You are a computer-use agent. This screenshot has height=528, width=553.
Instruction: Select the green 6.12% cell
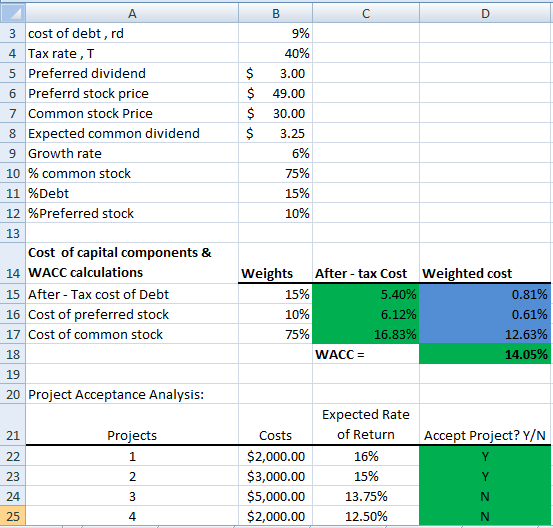(366, 314)
